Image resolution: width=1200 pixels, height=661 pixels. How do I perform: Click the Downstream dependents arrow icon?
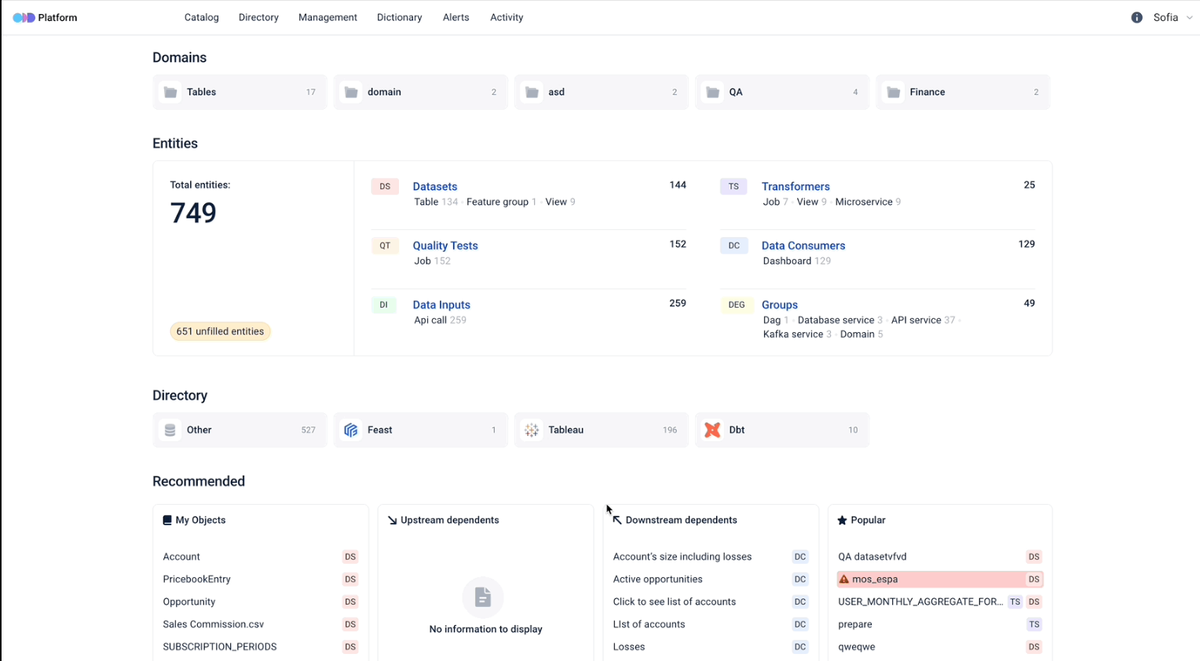[x=617, y=520]
